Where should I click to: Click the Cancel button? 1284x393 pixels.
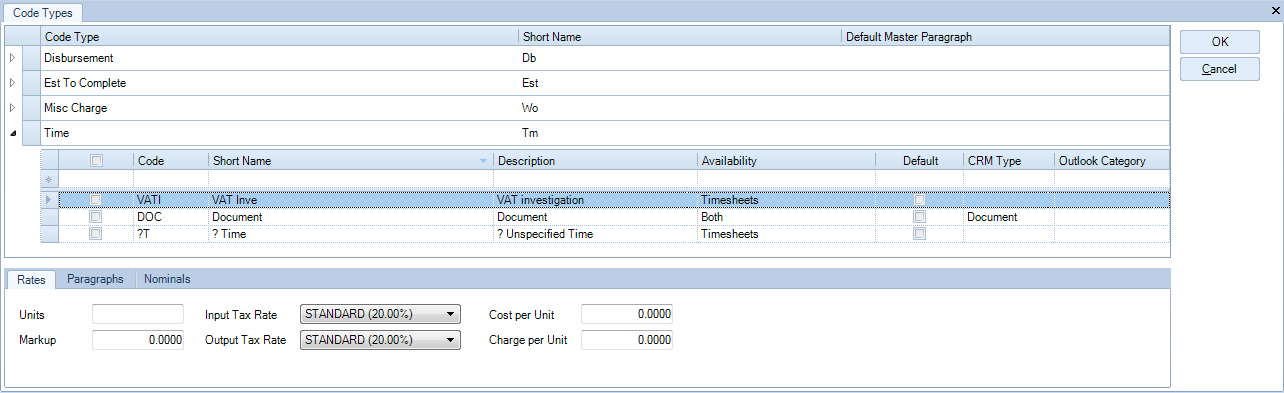pos(1219,69)
